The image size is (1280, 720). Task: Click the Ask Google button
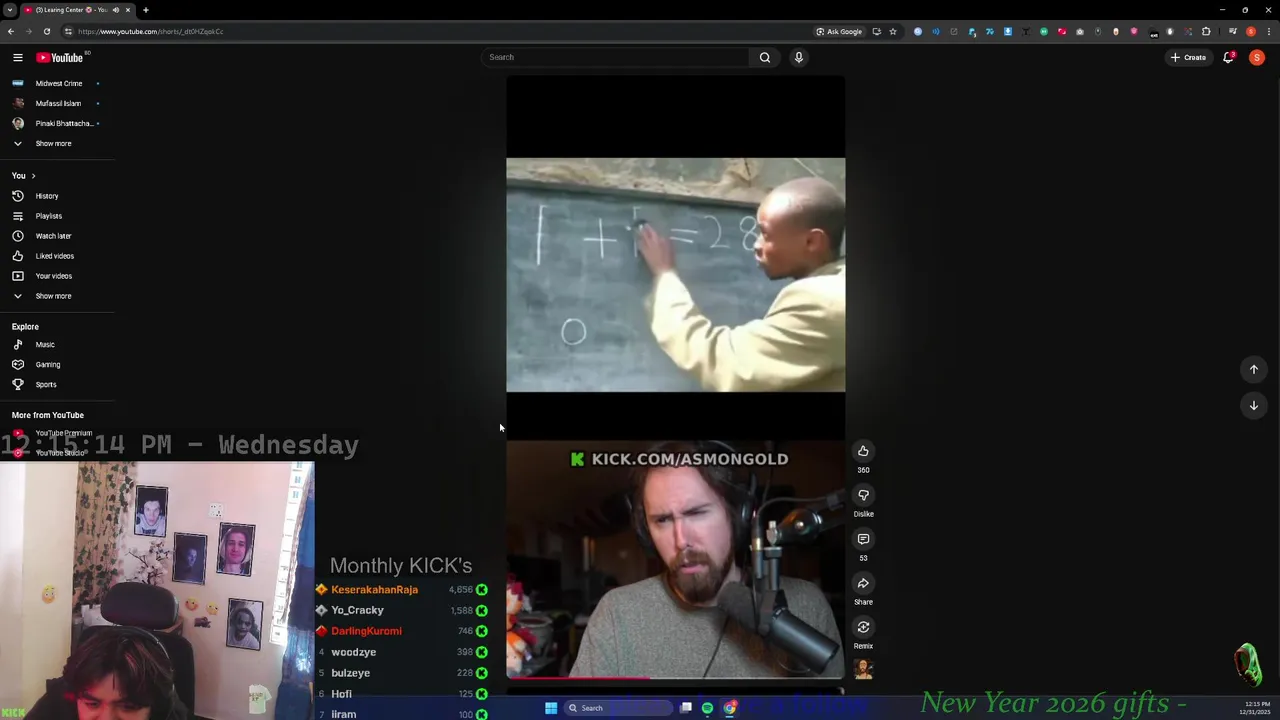tap(838, 31)
